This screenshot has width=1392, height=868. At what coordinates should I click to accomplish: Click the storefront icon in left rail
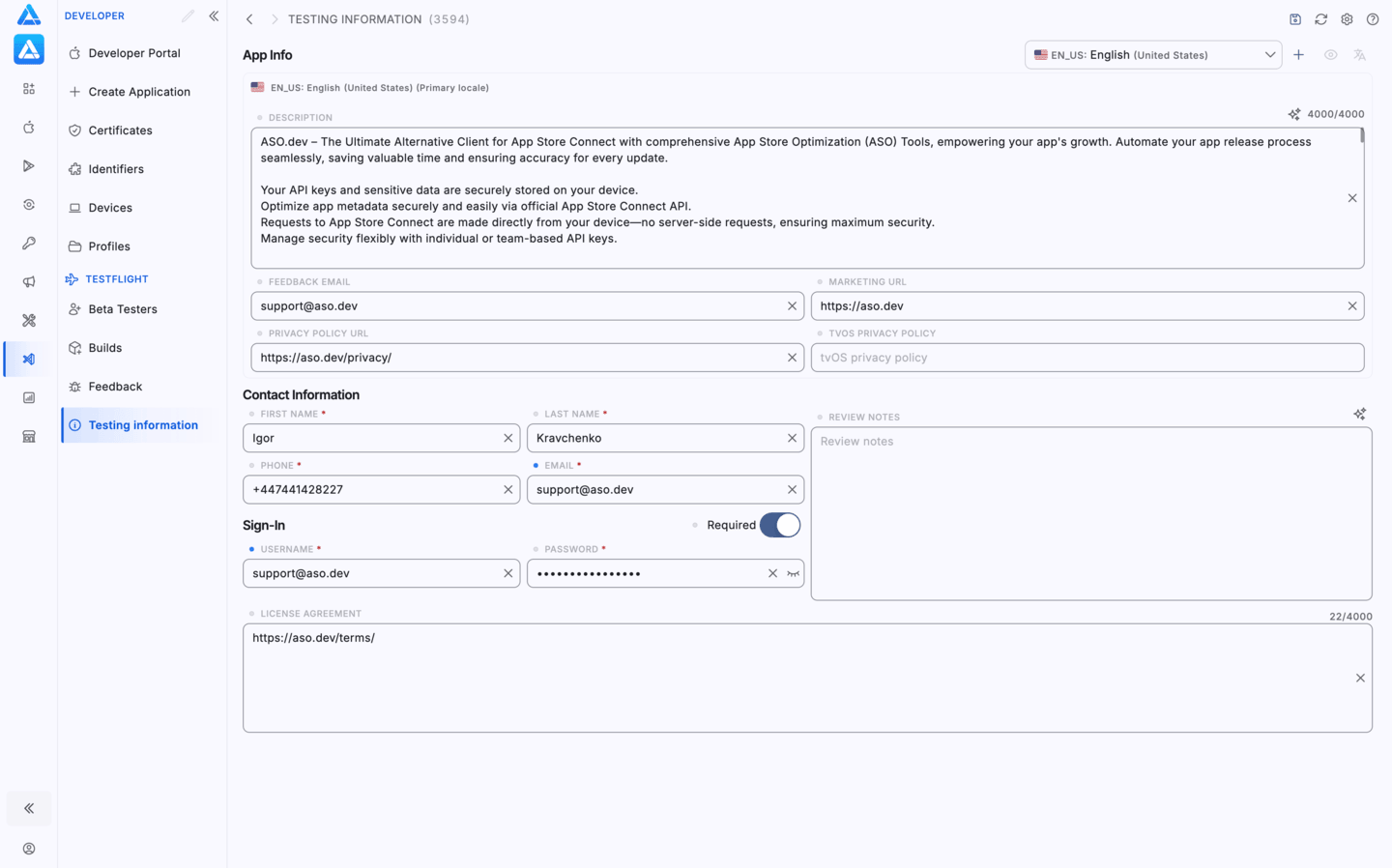(29, 437)
